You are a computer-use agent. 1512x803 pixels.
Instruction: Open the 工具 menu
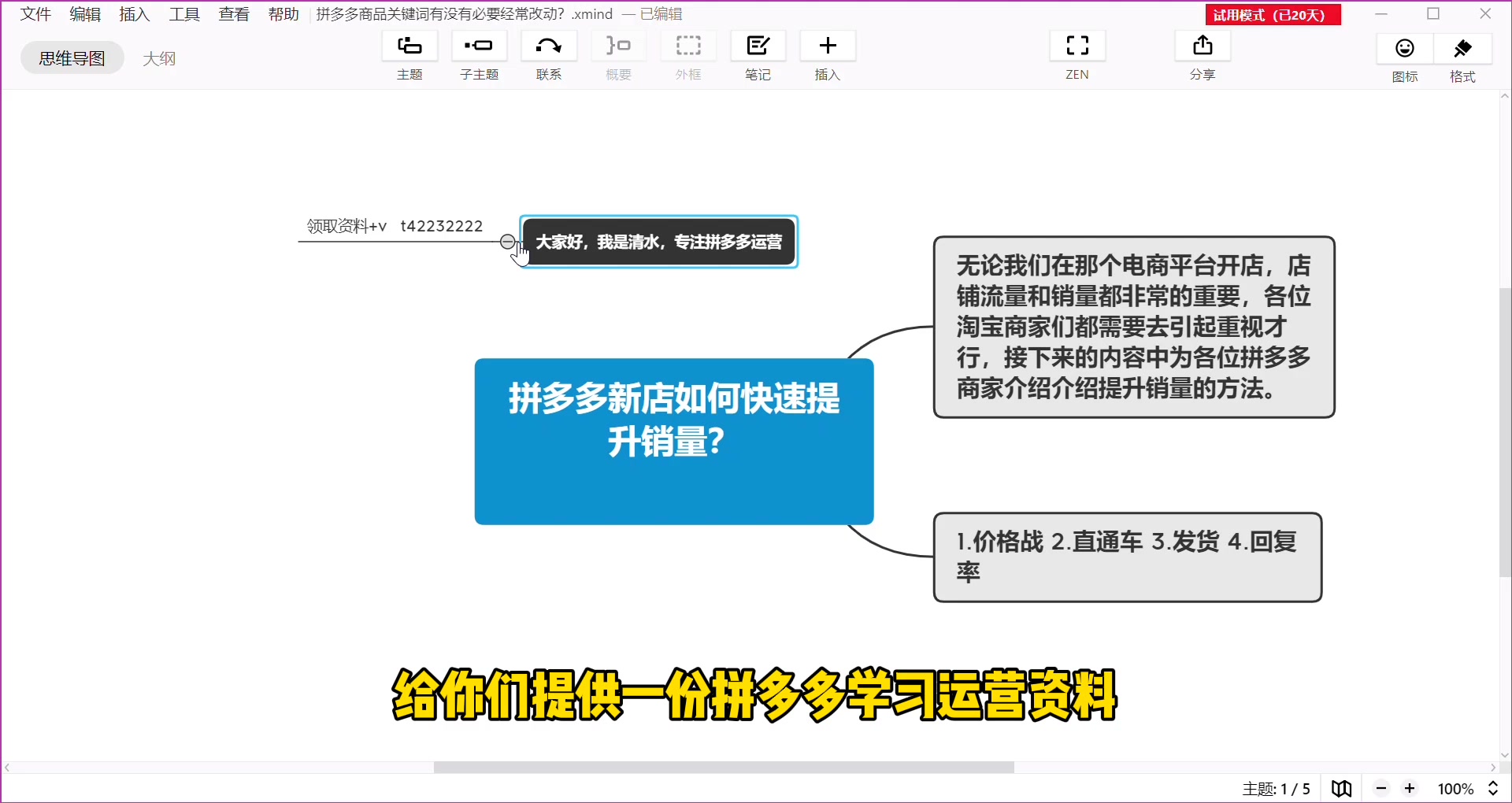(x=184, y=14)
